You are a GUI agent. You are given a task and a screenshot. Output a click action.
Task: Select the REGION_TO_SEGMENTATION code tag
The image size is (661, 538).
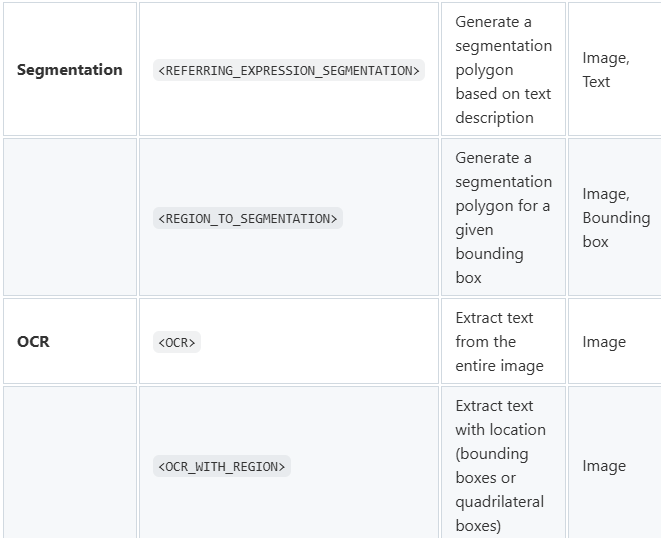[248, 218]
